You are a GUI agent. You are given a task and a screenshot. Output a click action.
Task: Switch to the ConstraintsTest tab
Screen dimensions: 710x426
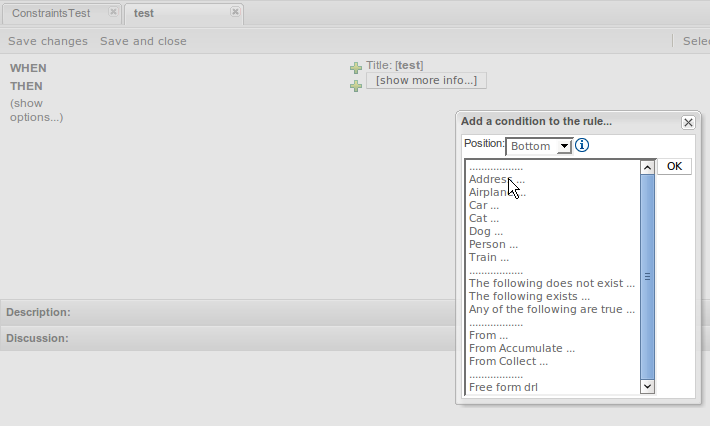58,13
